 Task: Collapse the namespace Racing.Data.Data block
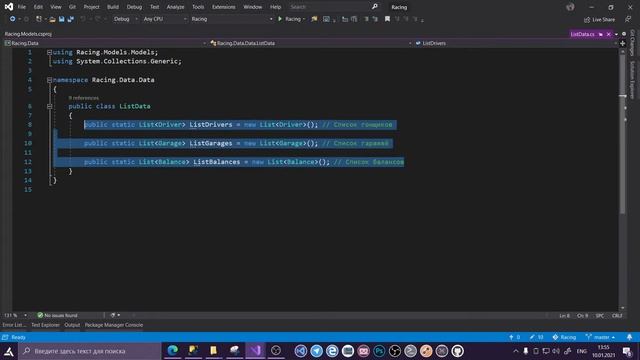[49, 80]
